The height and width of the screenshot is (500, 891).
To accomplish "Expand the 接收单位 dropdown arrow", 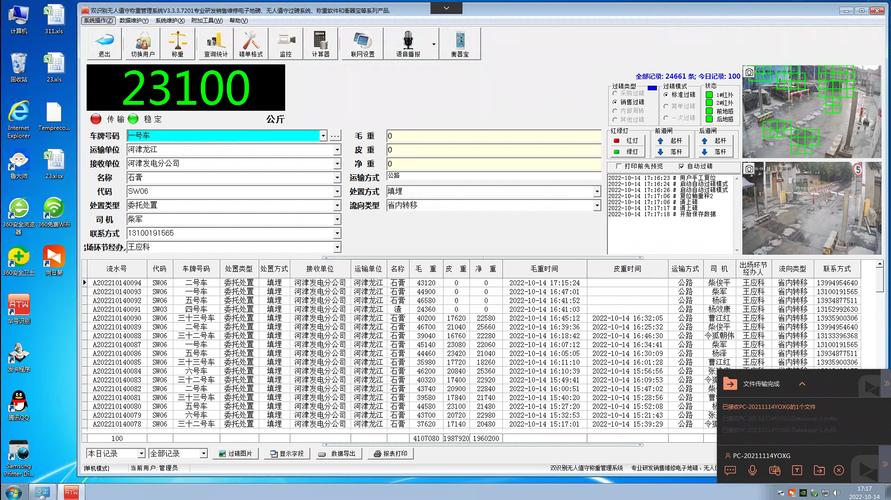I will pyautogui.click(x=337, y=164).
